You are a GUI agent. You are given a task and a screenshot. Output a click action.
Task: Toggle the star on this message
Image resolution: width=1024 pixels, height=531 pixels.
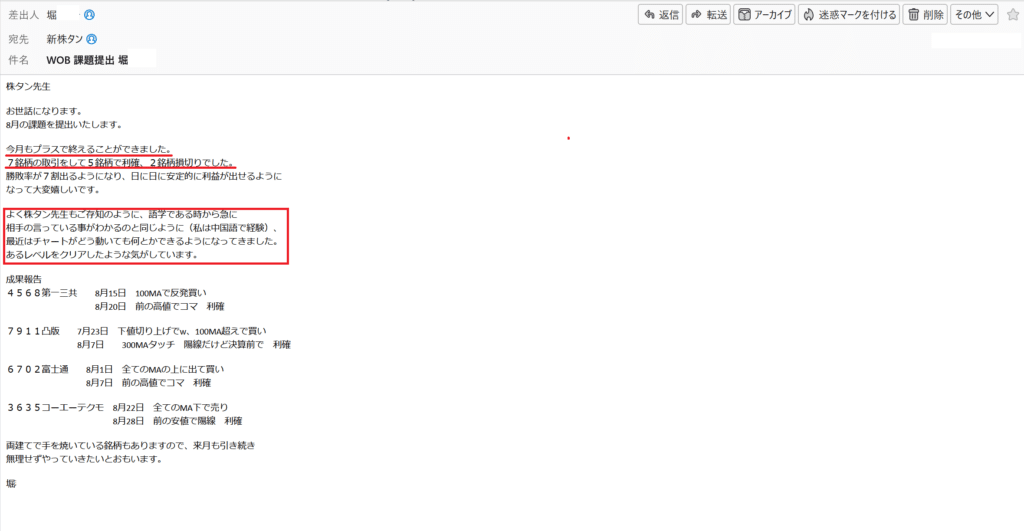1012,15
